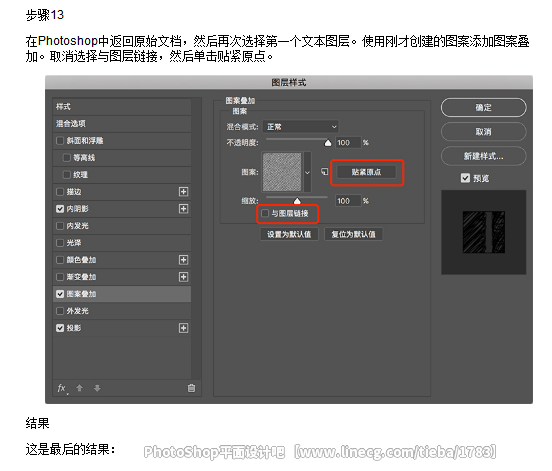Click the 贴紧原点 button
This screenshot has height=471, width=552.
click(x=366, y=172)
